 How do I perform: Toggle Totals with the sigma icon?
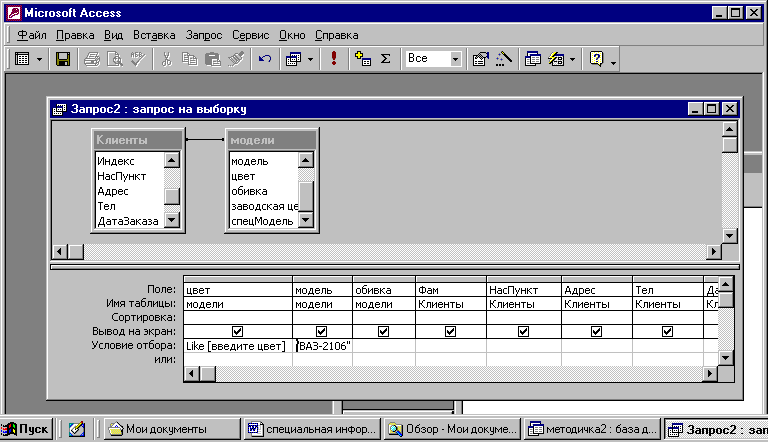click(386, 59)
